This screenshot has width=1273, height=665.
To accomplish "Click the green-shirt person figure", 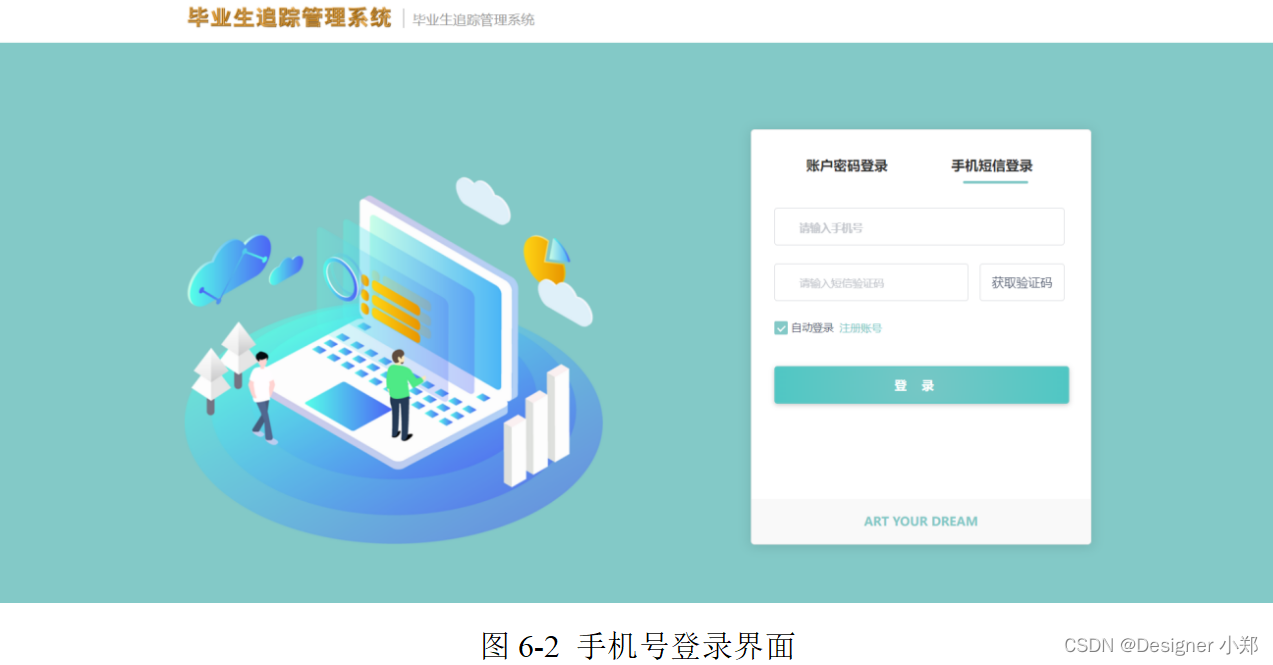I will pyautogui.click(x=401, y=395).
